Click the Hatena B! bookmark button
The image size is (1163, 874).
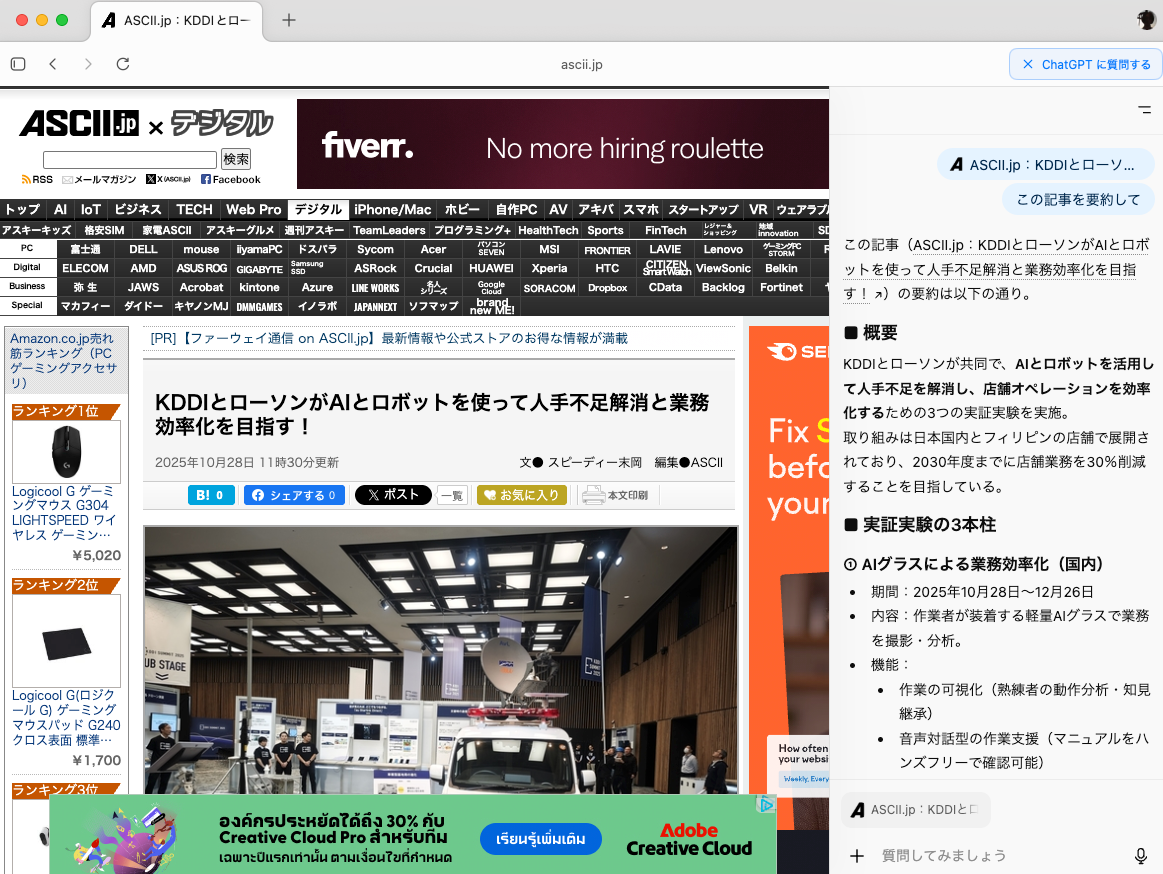click(211, 495)
